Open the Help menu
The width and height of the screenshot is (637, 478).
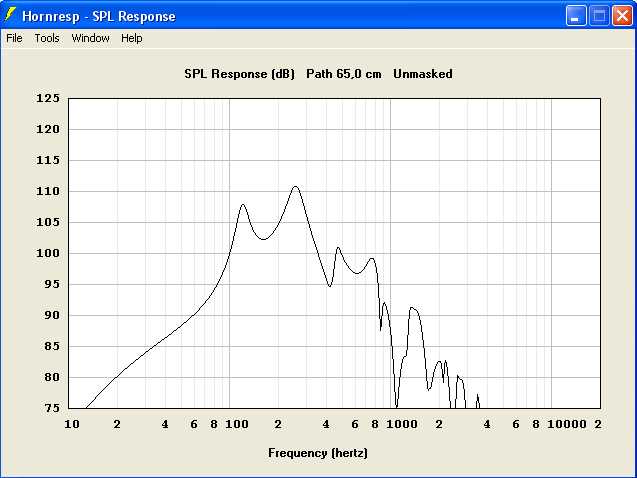[132, 38]
